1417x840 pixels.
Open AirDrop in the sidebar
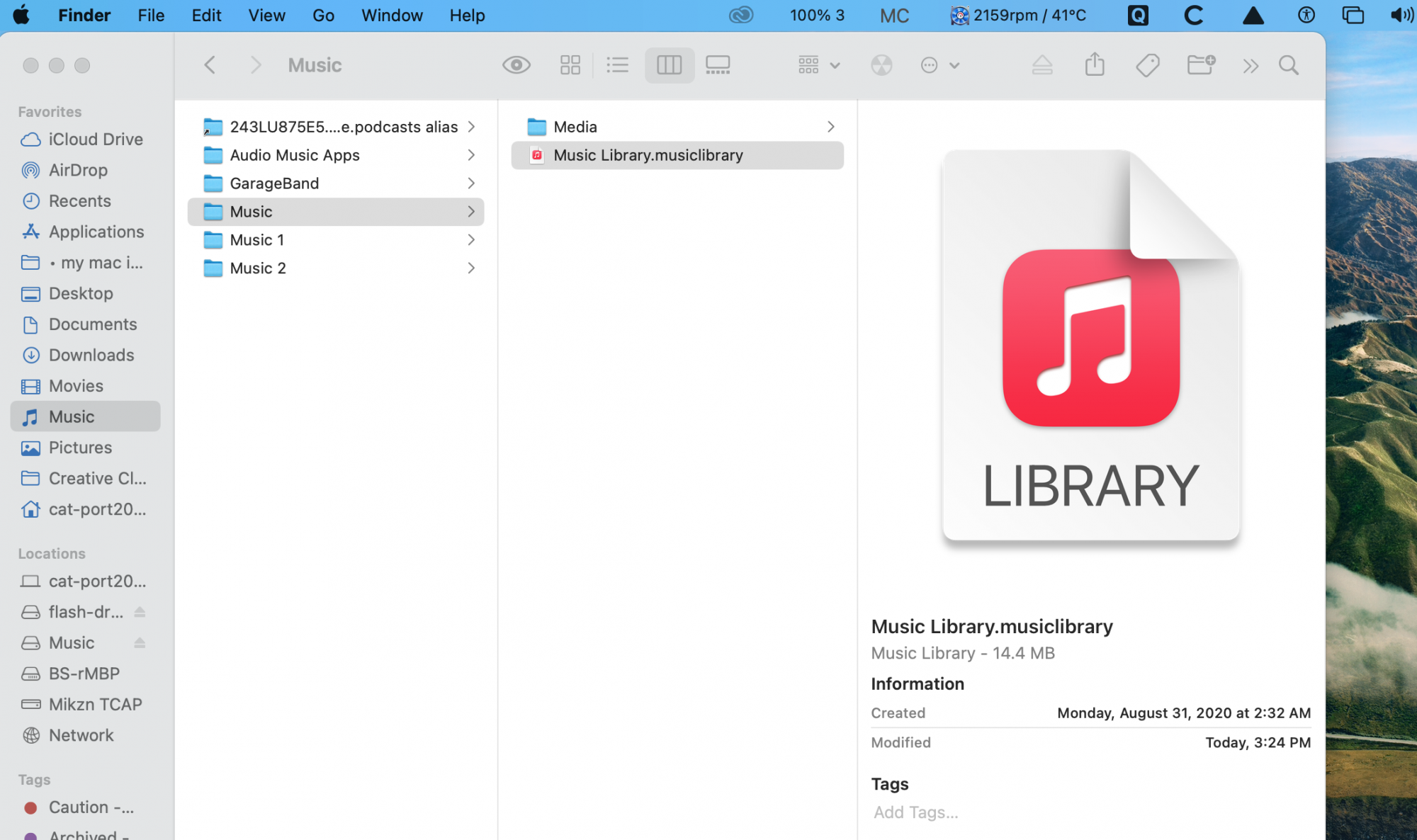click(x=85, y=170)
